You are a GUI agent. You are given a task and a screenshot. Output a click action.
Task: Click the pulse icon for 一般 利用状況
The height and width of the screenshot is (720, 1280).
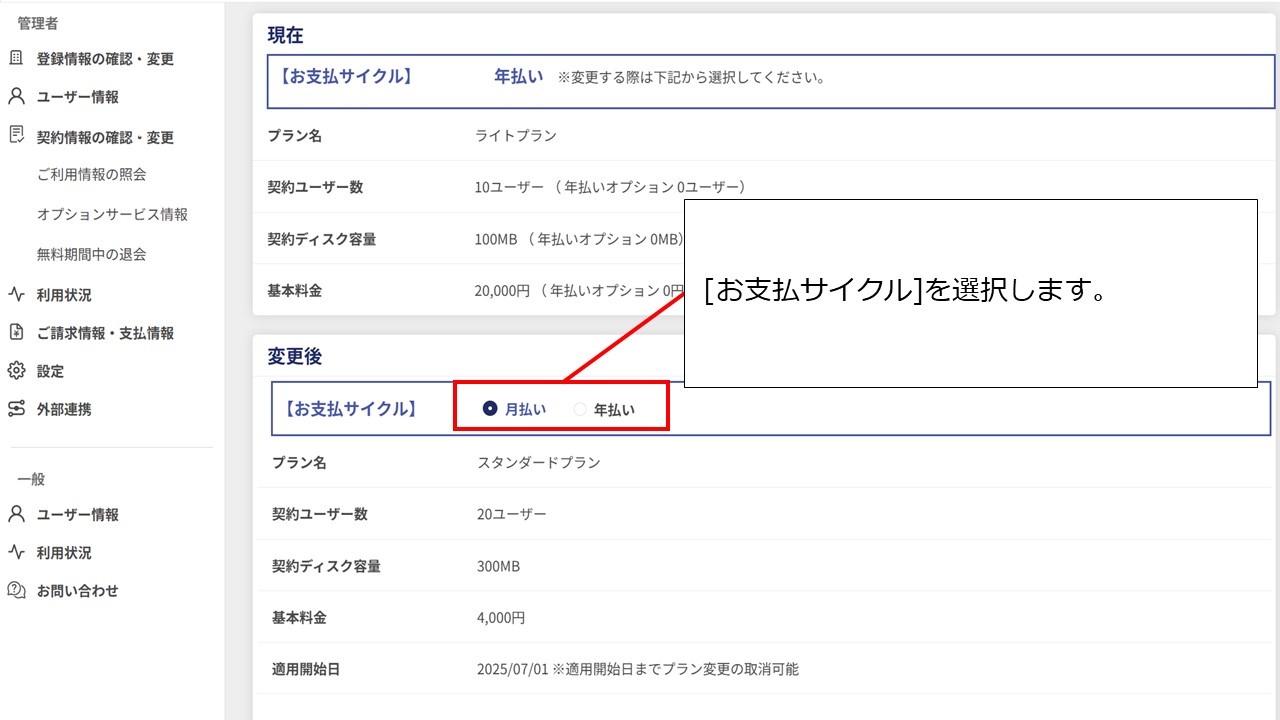coord(16,552)
